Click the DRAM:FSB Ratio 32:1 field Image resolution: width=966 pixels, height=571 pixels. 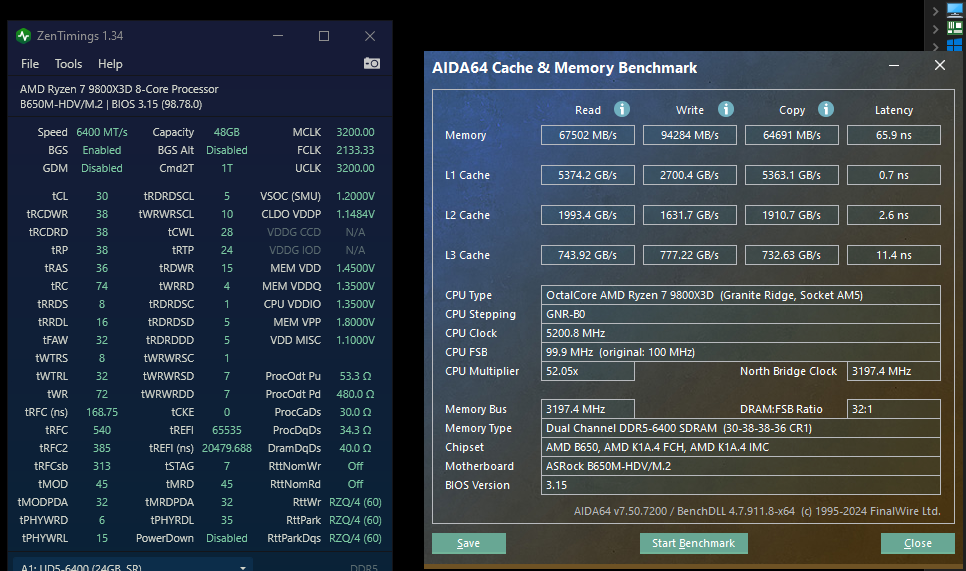(894, 409)
